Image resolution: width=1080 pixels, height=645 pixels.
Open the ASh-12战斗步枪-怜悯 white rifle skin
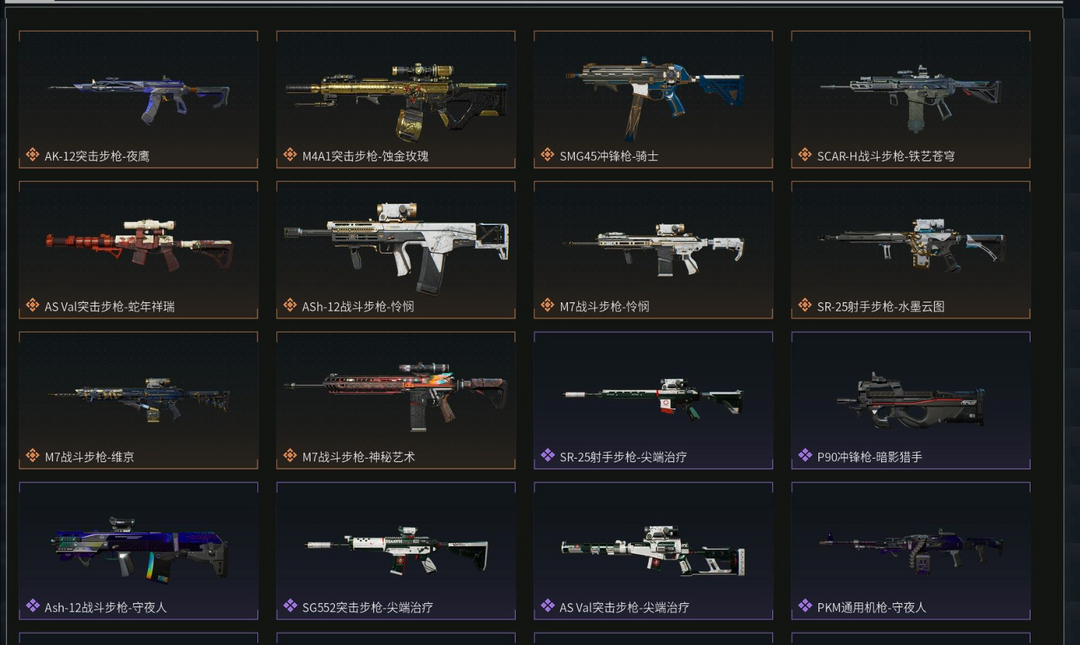396,249
